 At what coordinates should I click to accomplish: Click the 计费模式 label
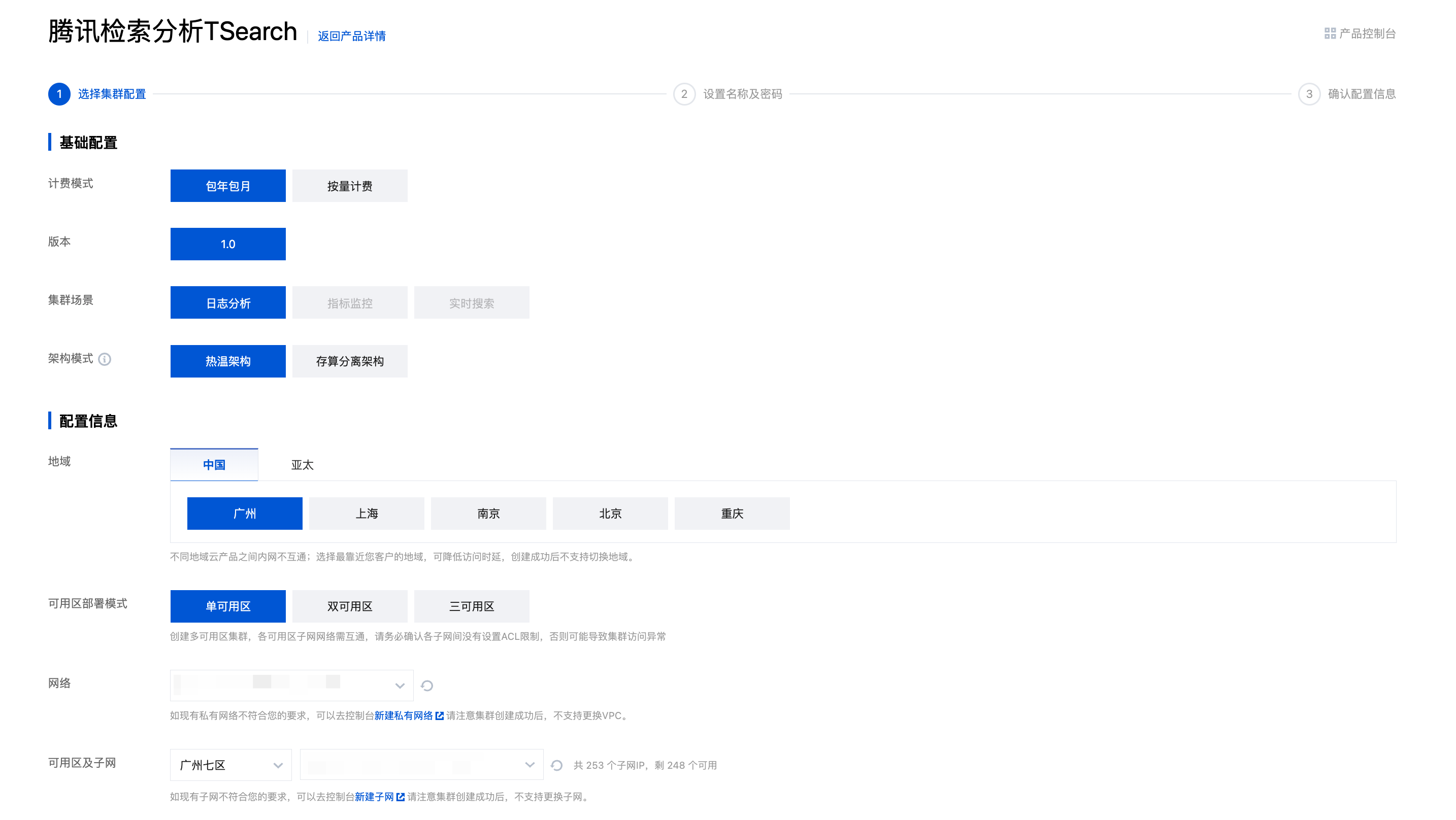(x=71, y=183)
